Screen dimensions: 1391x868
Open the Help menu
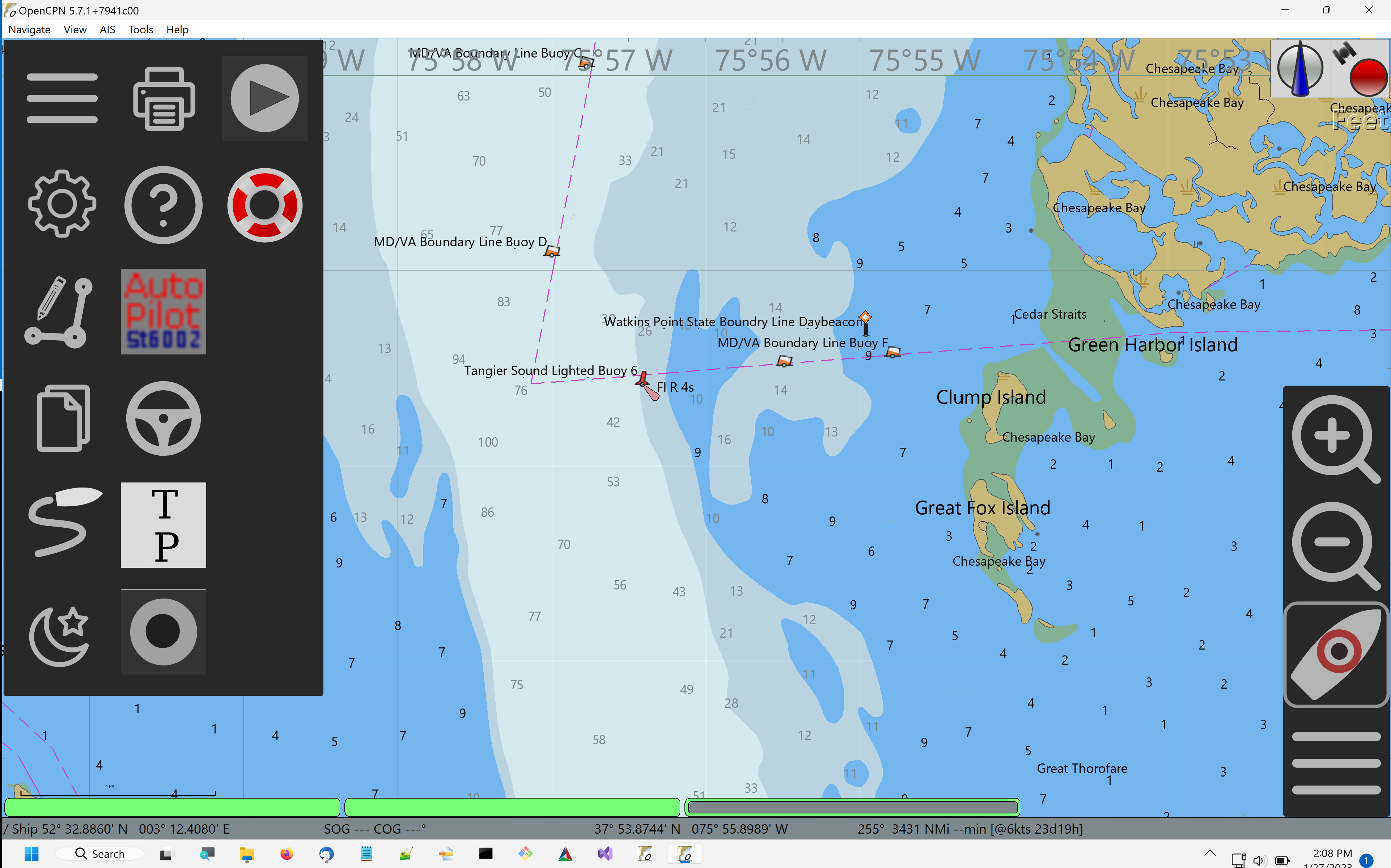[177, 29]
